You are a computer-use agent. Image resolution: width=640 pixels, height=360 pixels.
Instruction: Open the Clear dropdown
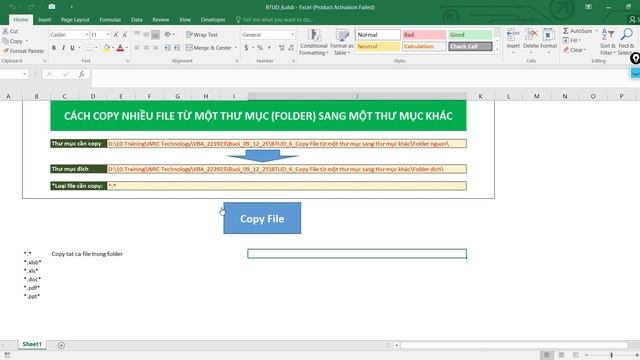click(x=575, y=50)
